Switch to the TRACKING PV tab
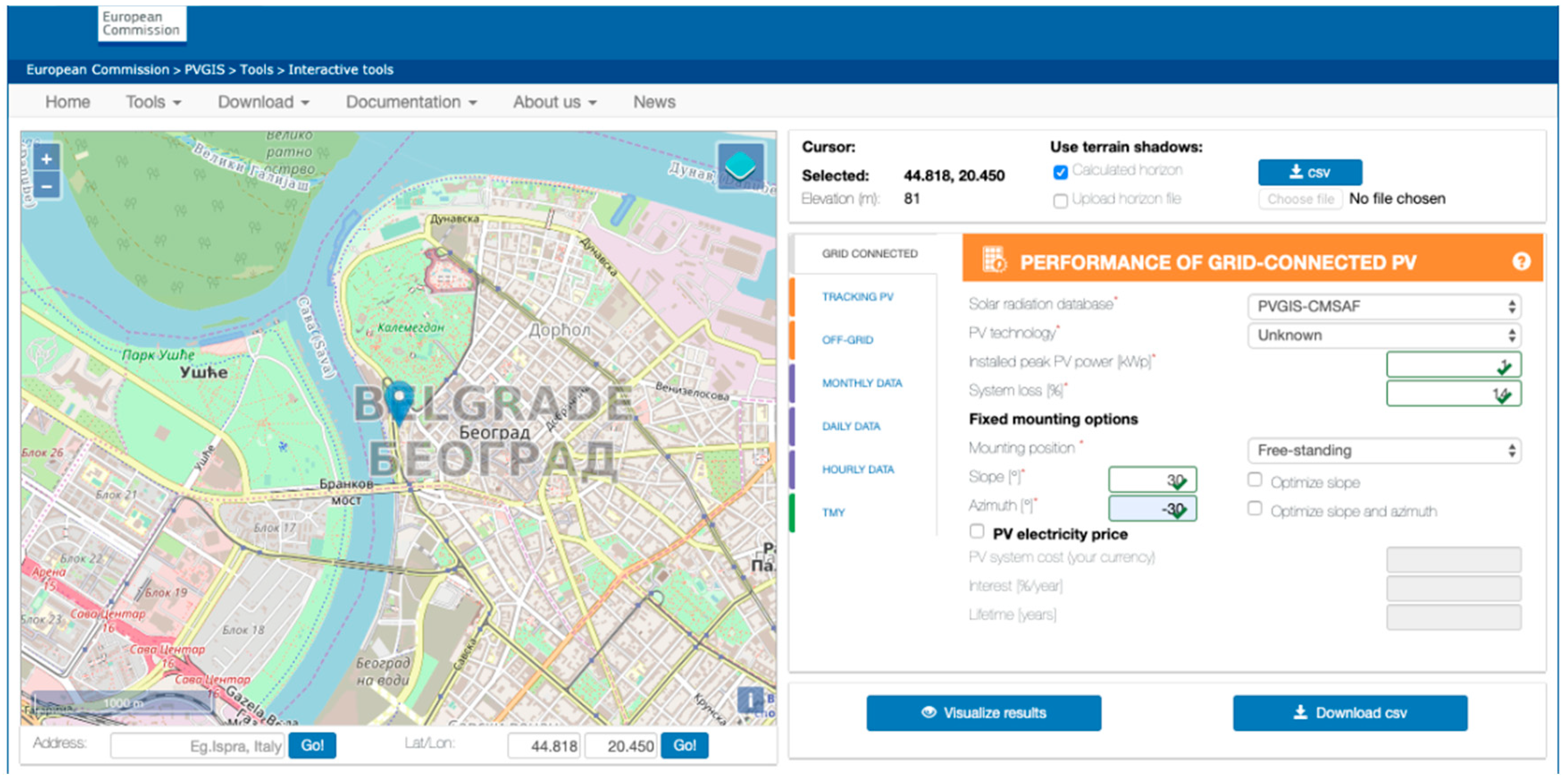Screen dimensions: 1565x784 [857, 296]
